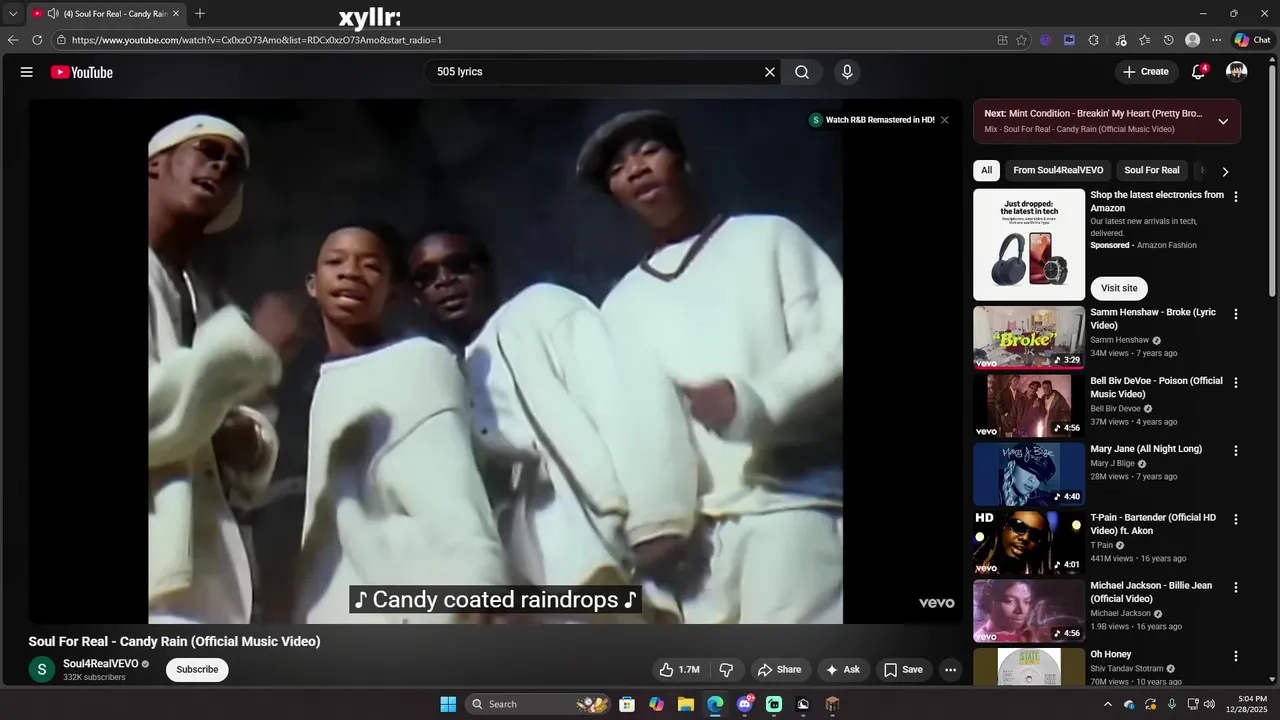Open Windows Start menu
1280x720 pixels.
448,704
